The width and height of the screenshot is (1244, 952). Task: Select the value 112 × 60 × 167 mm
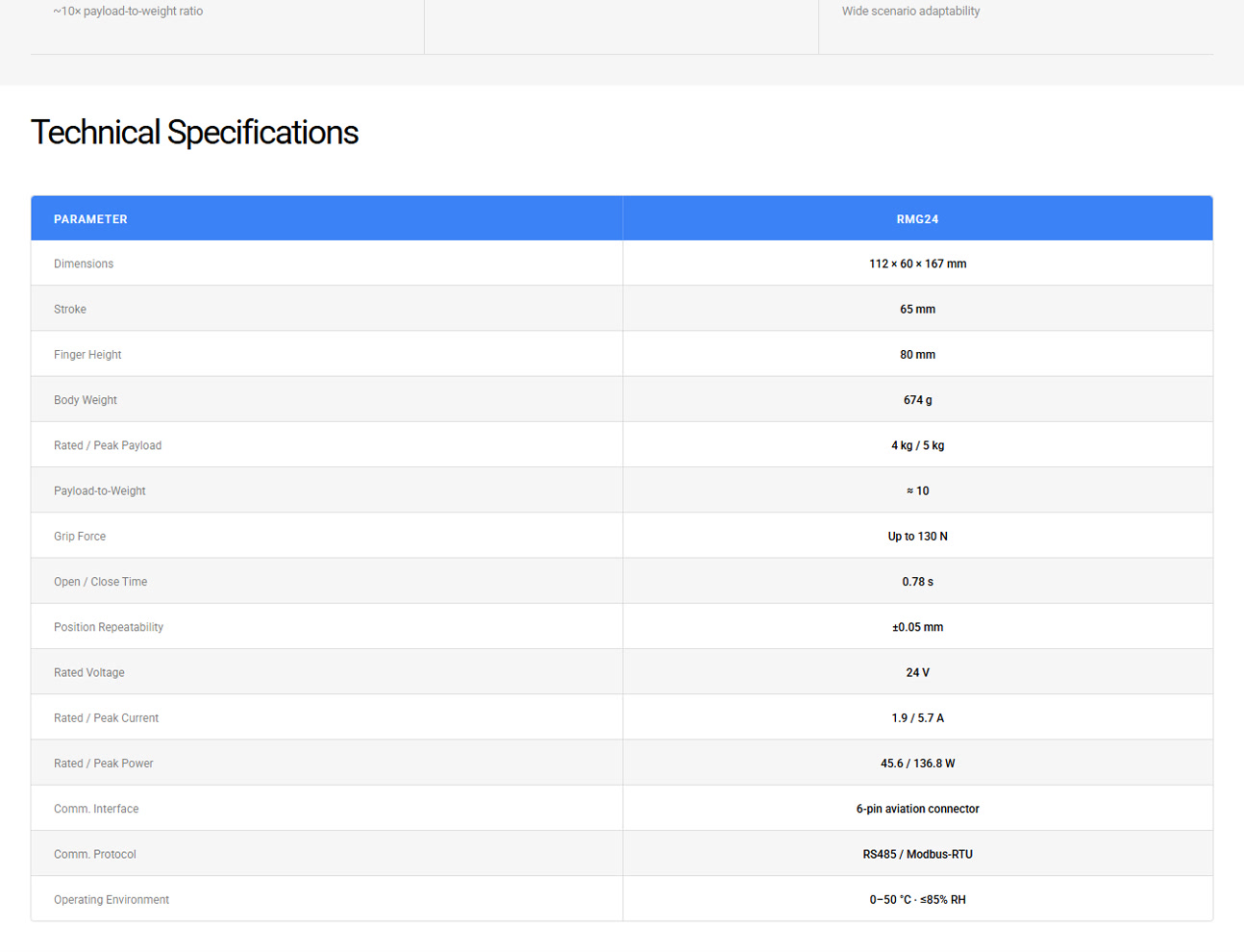click(917, 263)
